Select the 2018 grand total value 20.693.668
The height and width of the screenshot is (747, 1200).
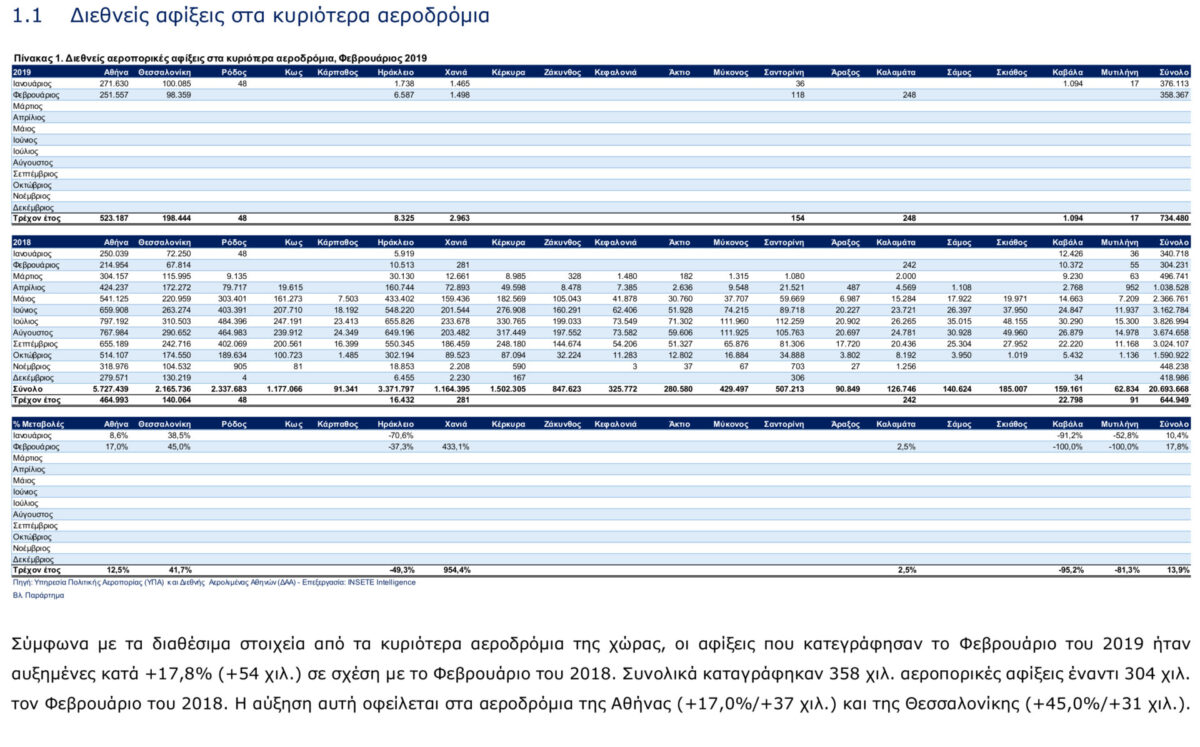1168,388
